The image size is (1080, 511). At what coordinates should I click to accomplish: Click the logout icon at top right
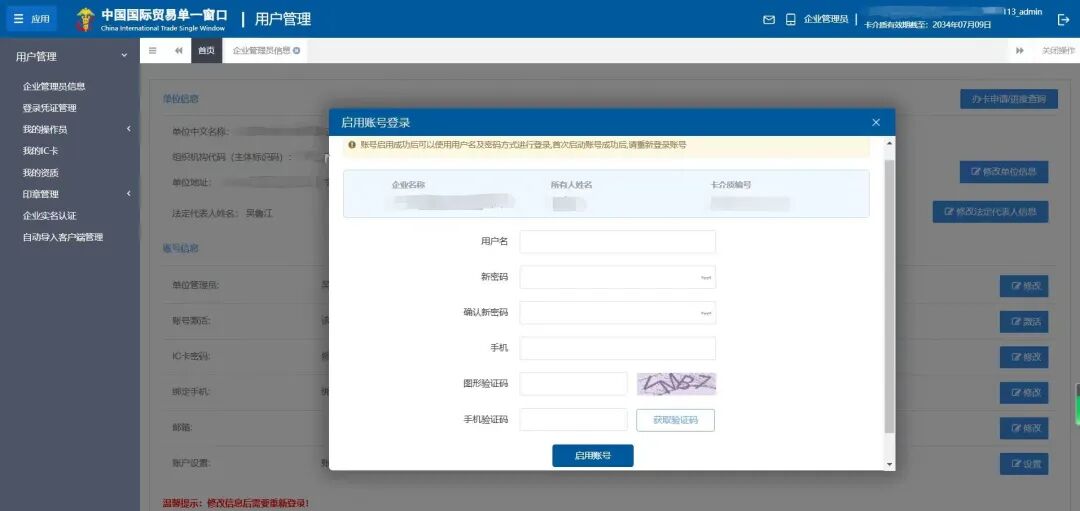(x=1063, y=19)
